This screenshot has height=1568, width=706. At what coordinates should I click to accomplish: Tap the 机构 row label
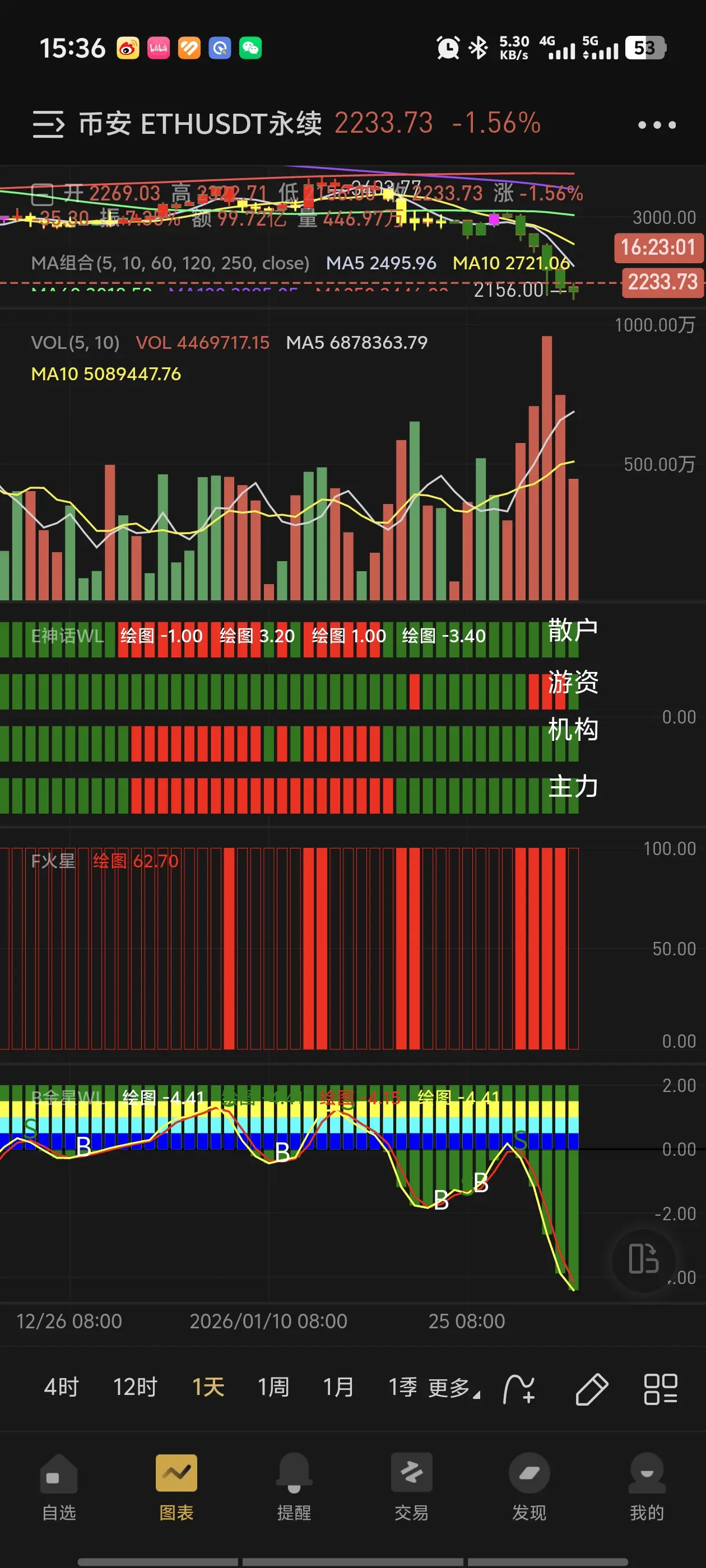point(573,729)
